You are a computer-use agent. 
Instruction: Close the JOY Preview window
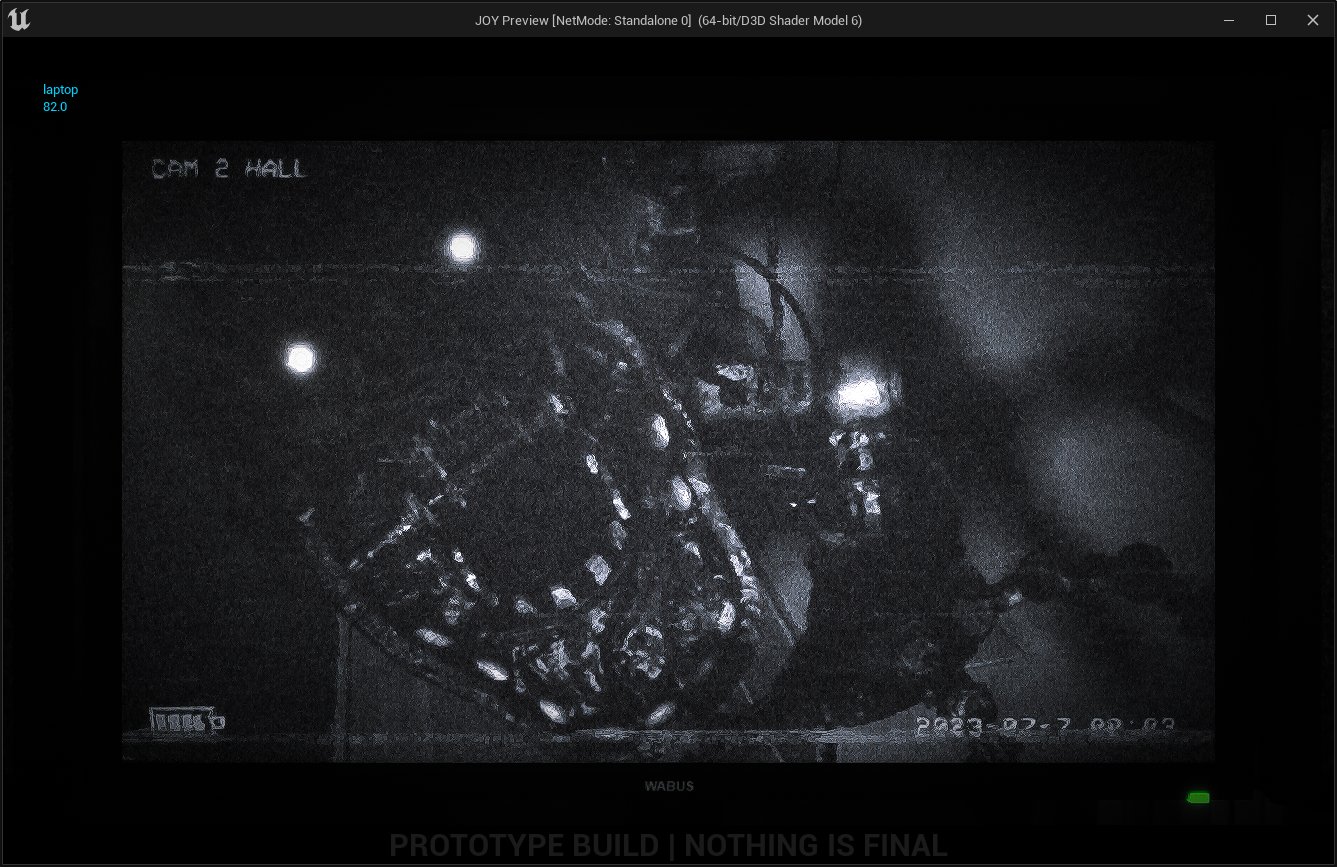[1313, 20]
